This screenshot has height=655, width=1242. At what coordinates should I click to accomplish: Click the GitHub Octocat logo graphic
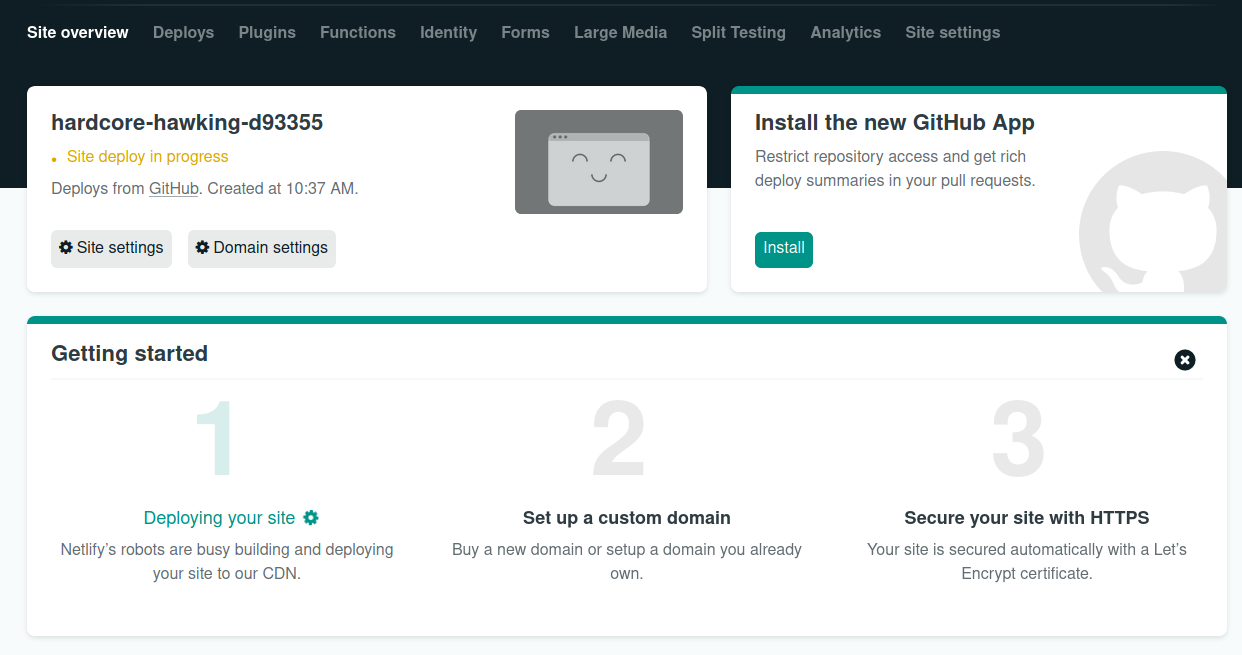tap(1152, 222)
